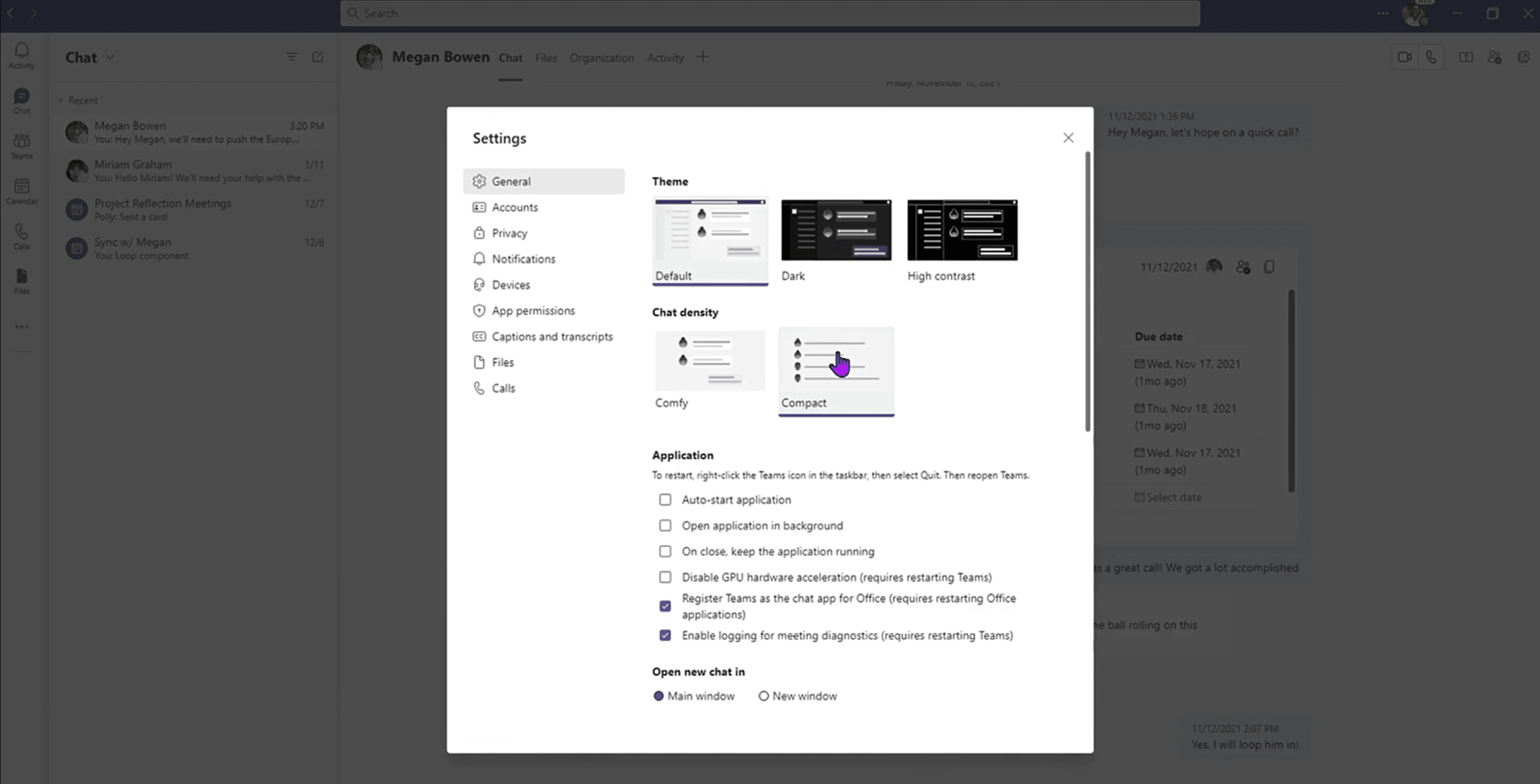This screenshot has height=784, width=1540.
Task: Select the New window radio button
Action: pos(764,696)
